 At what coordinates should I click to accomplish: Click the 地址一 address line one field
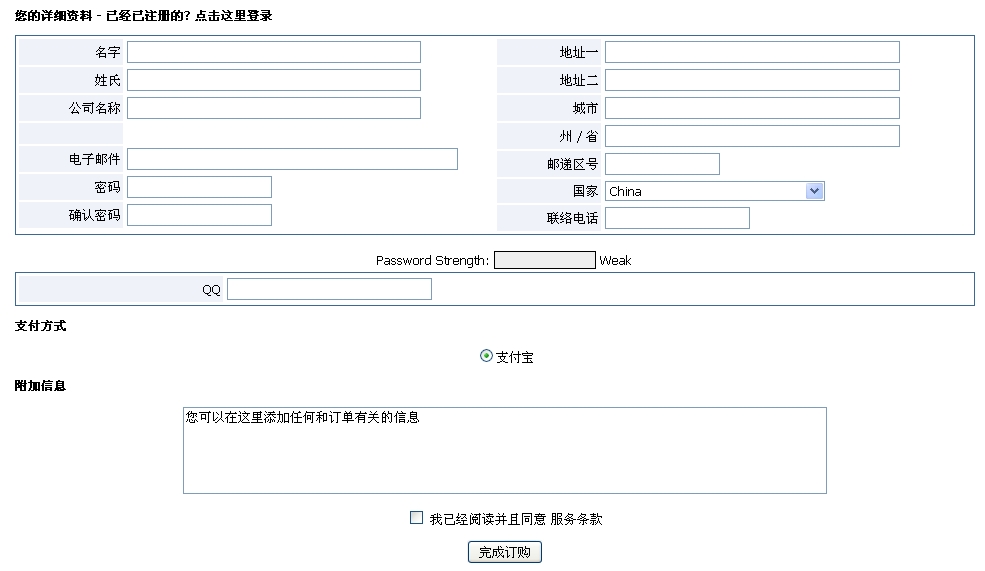click(x=751, y=52)
